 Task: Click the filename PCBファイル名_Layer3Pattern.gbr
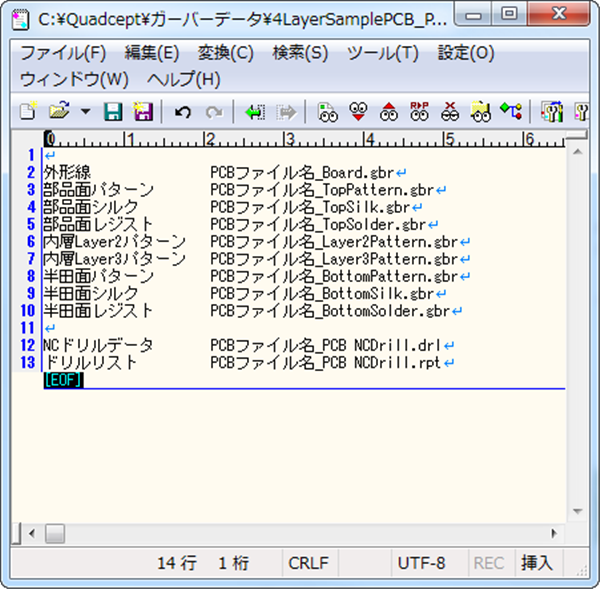[334, 259]
